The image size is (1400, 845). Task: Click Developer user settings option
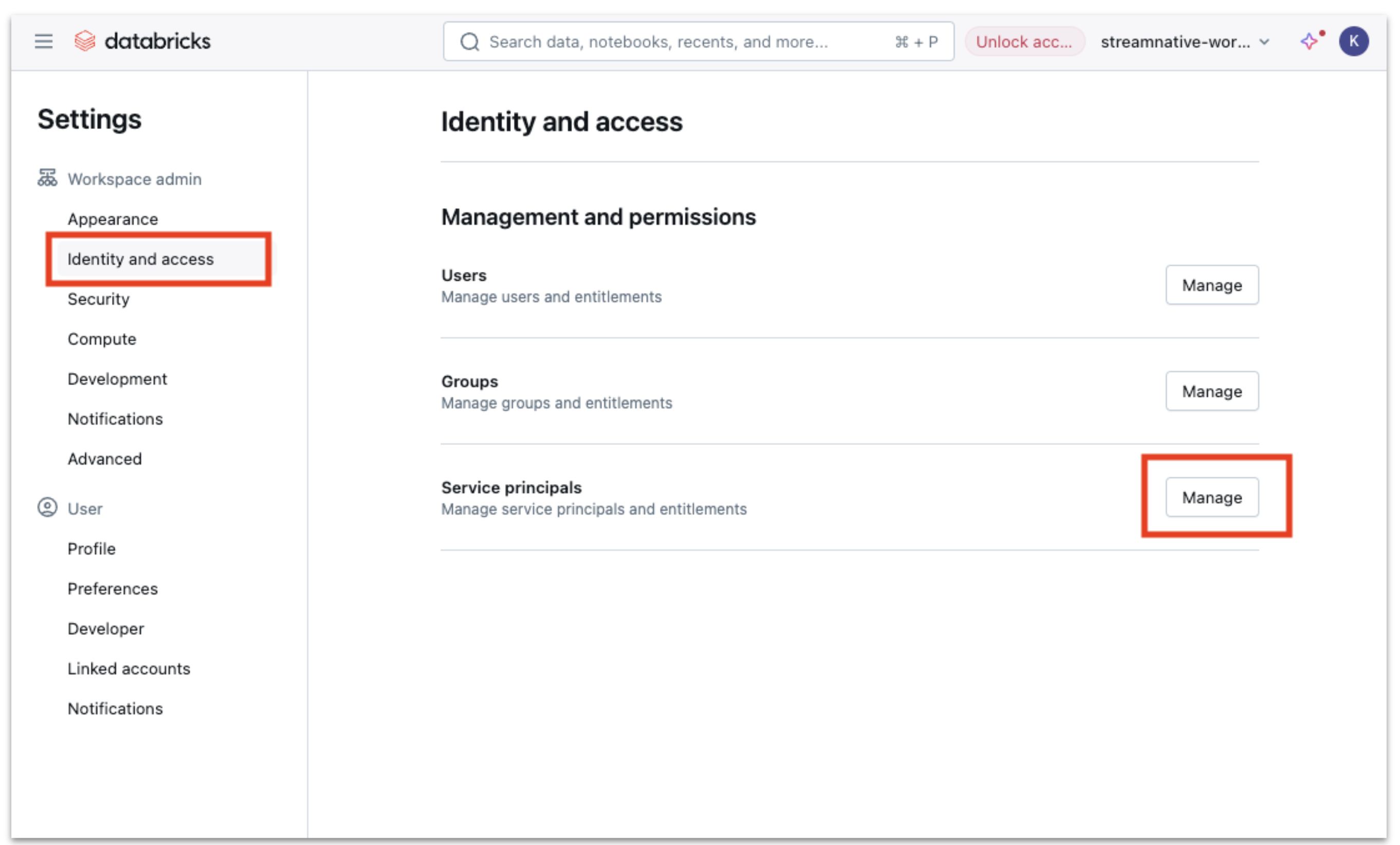click(x=105, y=628)
